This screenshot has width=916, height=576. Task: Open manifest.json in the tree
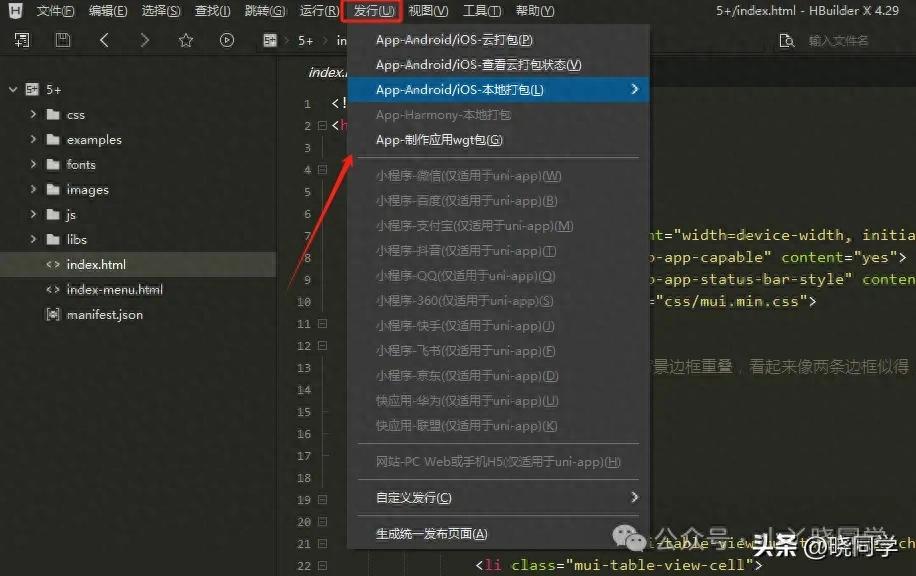point(105,315)
